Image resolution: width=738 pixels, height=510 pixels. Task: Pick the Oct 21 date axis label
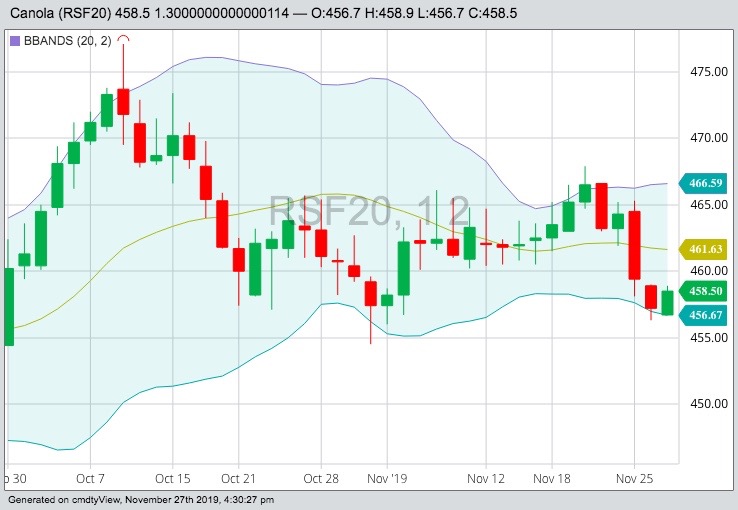238,478
